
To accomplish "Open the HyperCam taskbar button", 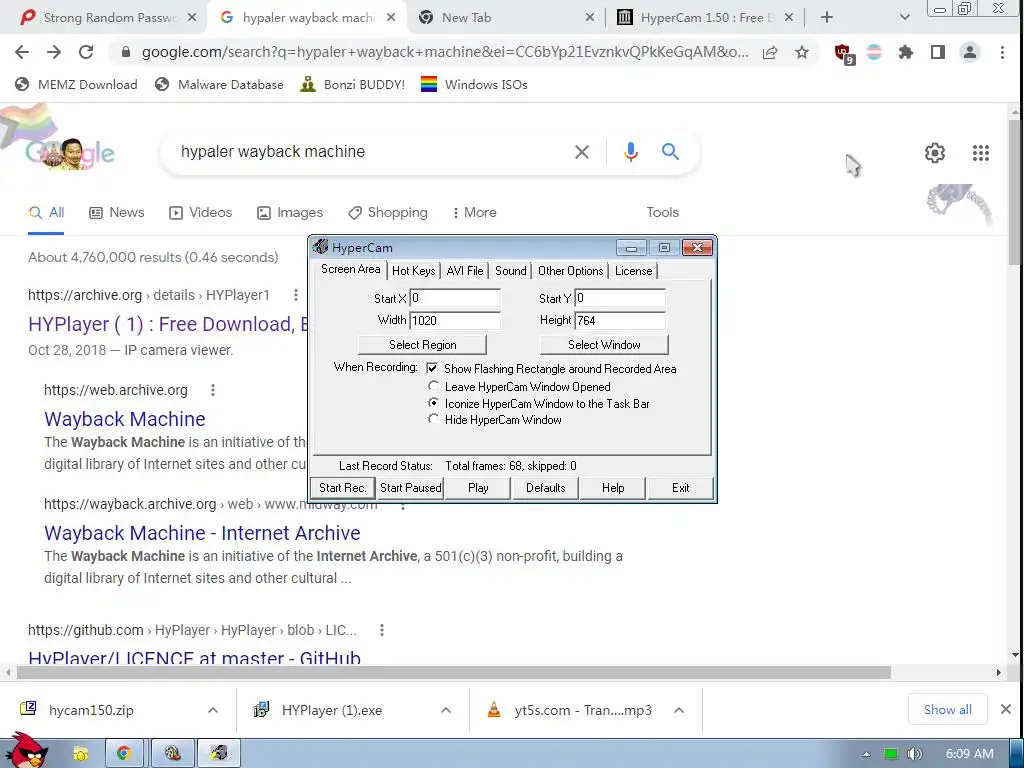I will 219,753.
